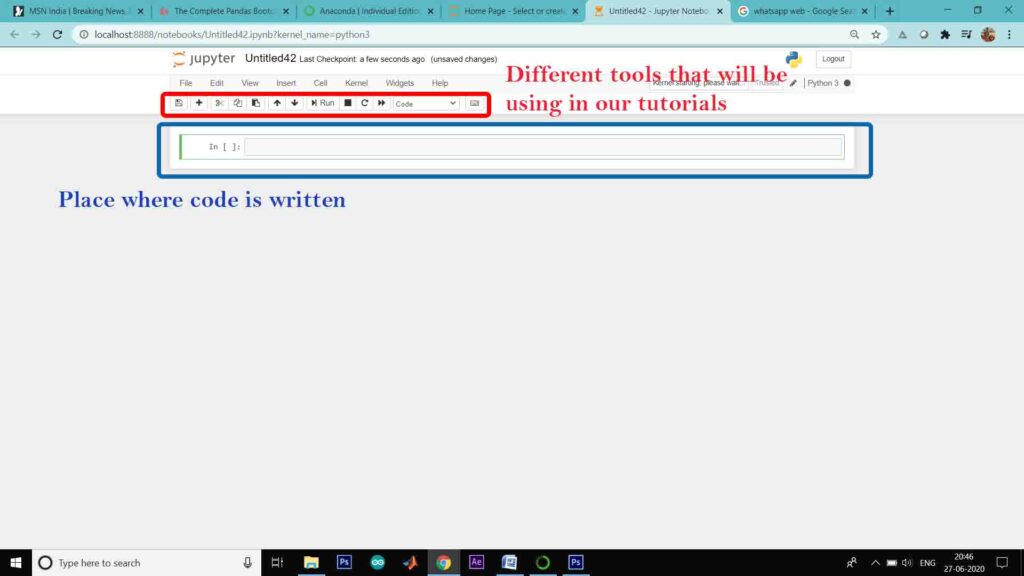This screenshot has width=1024, height=576.
Task: Restart the kernel icon
Action: [364, 103]
